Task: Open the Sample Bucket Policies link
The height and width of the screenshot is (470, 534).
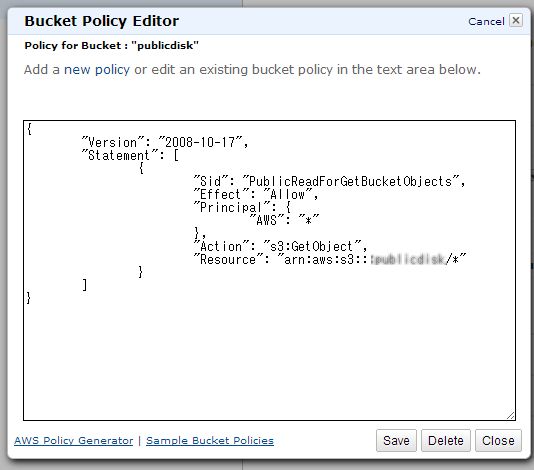Action: [210, 440]
